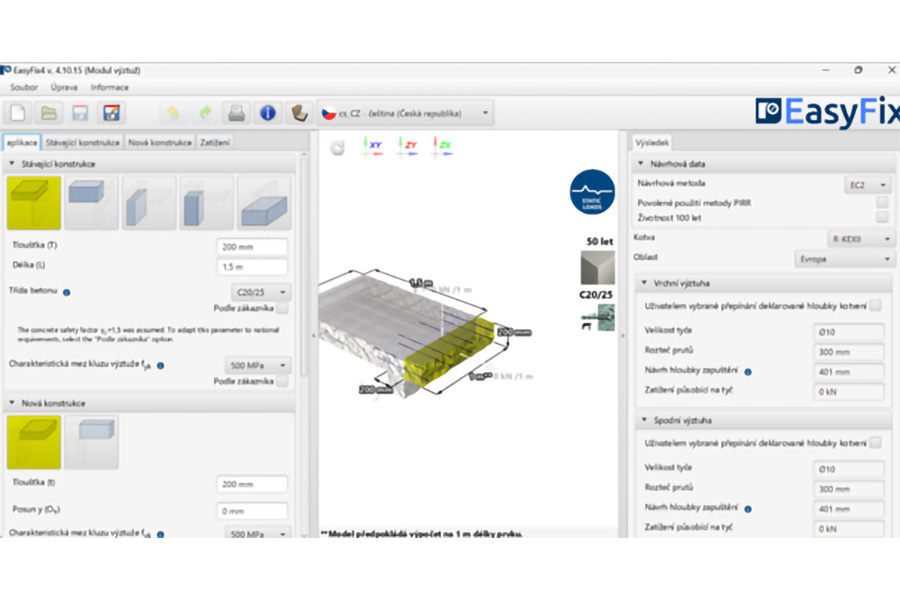Viewport: 900px width, 600px height.
Task: Open the language dropdown showing čeština
Action: point(405,113)
